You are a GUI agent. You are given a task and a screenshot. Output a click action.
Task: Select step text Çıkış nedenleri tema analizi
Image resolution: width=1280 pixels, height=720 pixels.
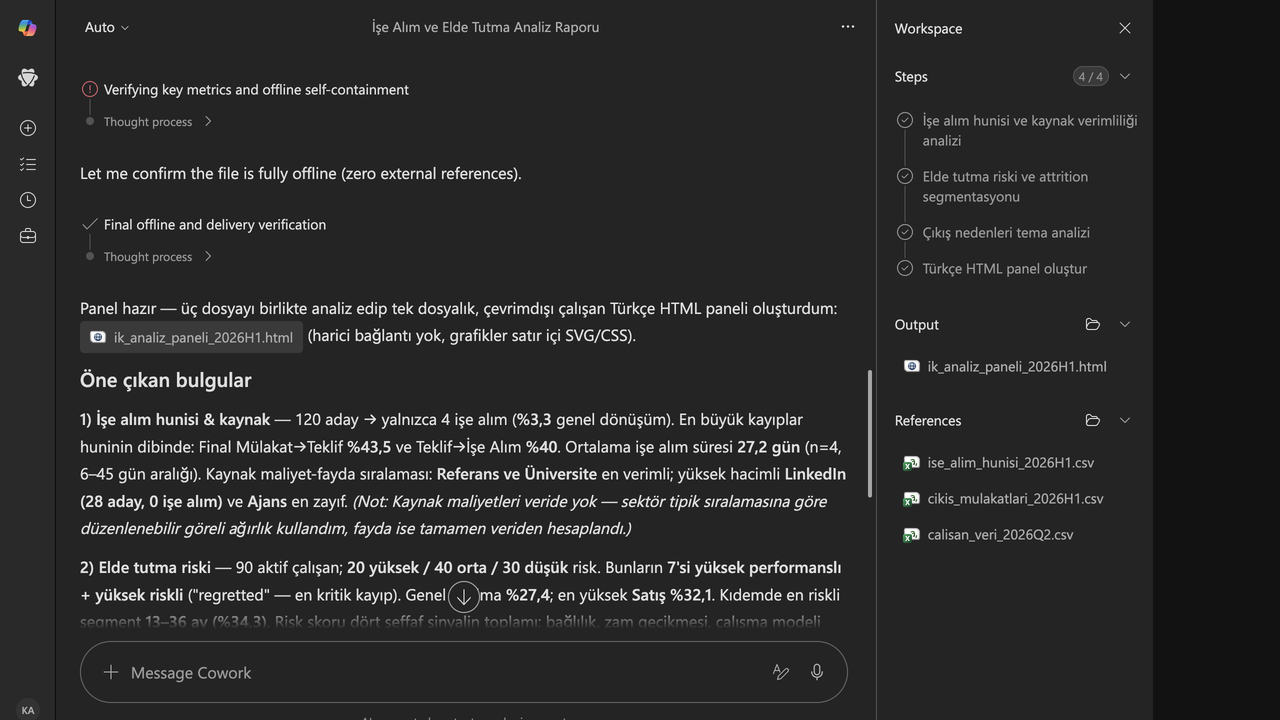click(1006, 232)
